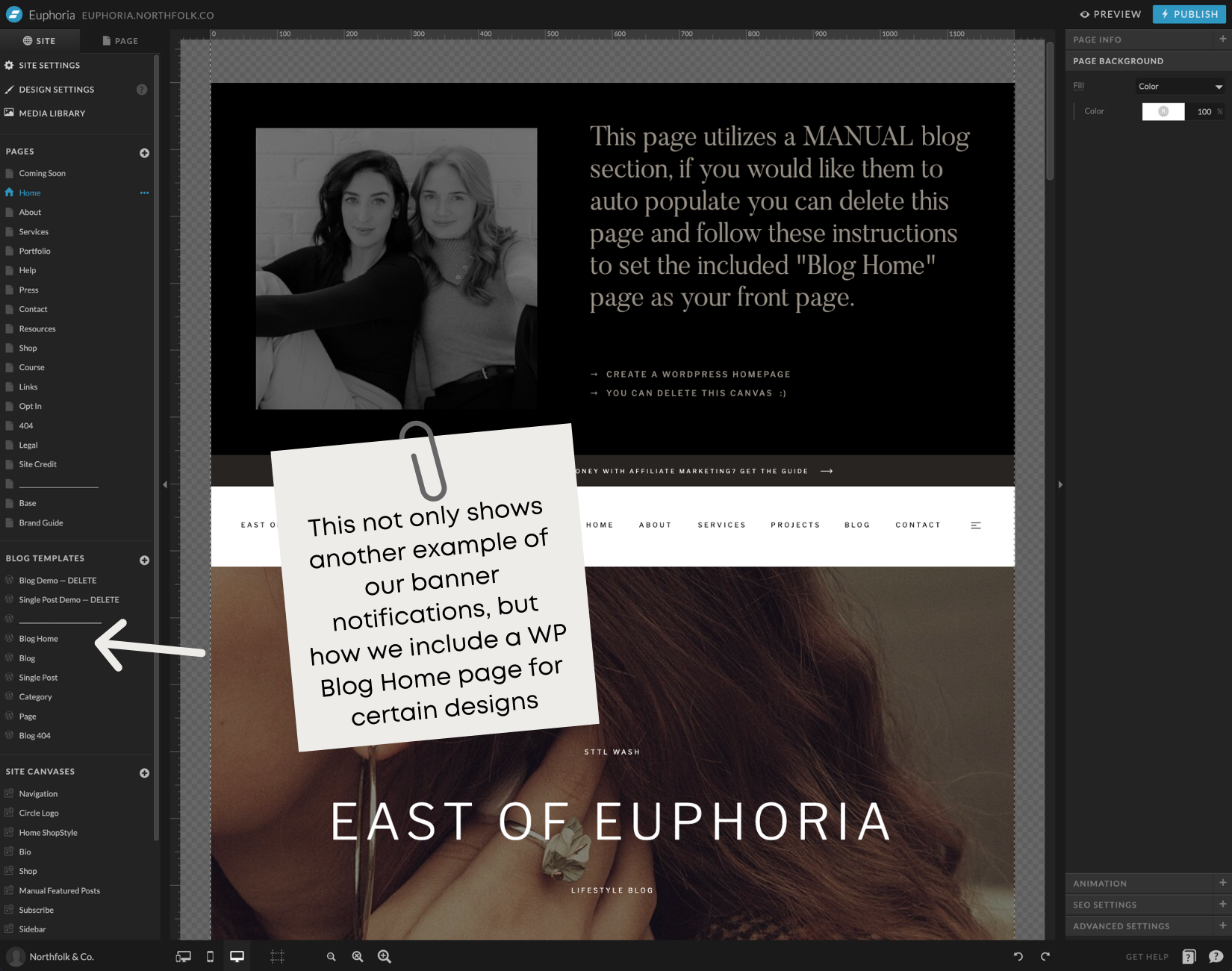Reset zoom with the magnifier X icon
The image size is (1232, 971).
pyautogui.click(x=358, y=956)
